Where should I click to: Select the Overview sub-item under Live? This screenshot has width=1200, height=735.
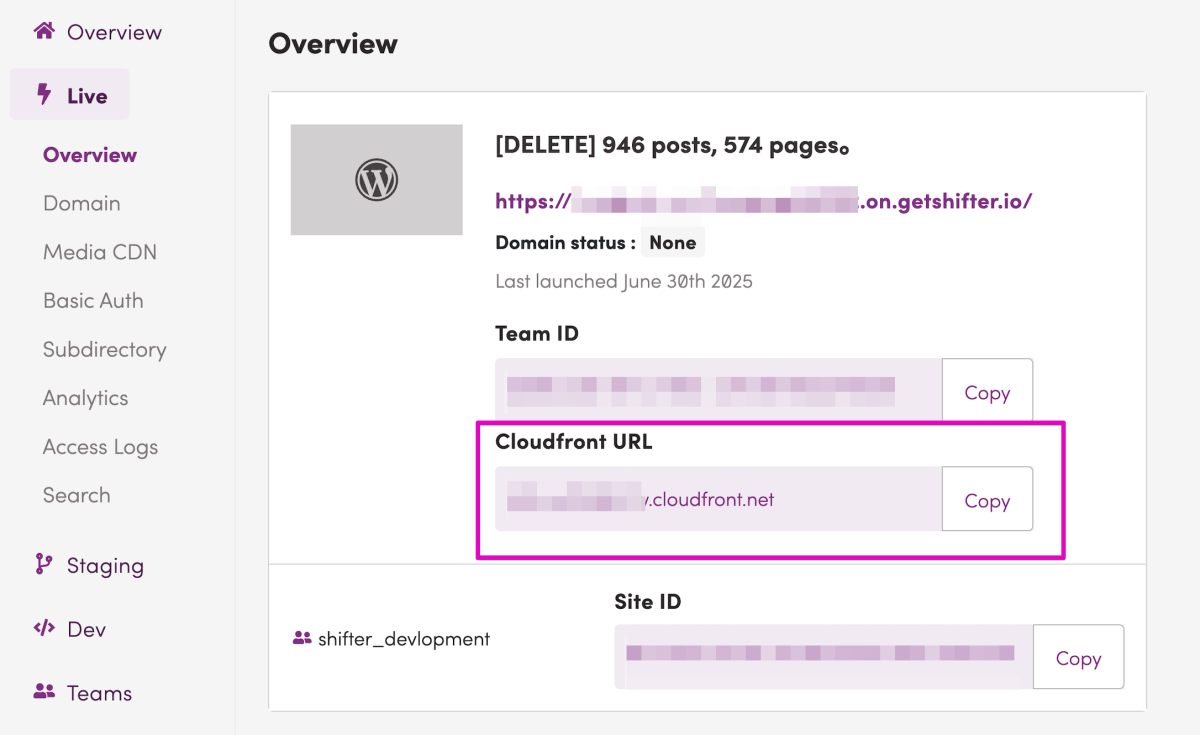tap(90, 155)
